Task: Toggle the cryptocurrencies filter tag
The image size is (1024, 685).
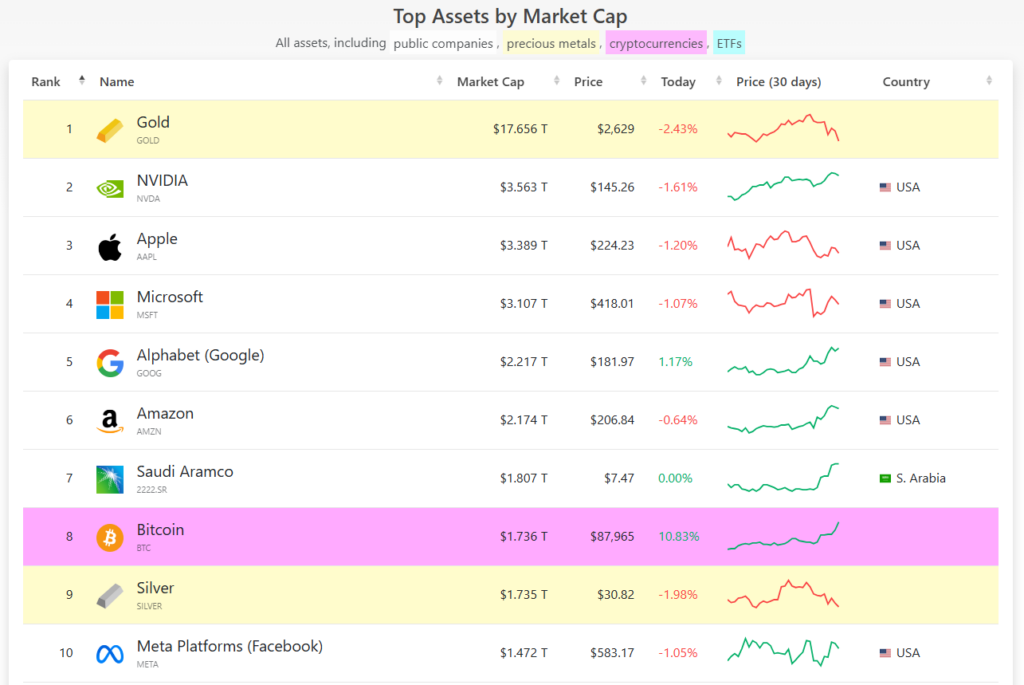Action: [656, 43]
